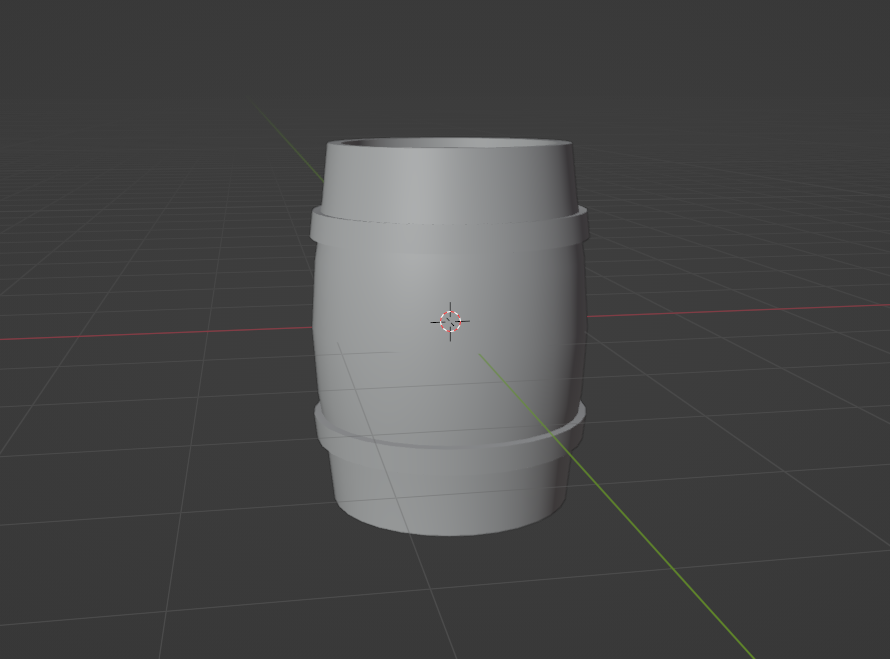Click the 3D cursor crosshair on the barrel

coord(450,322)
